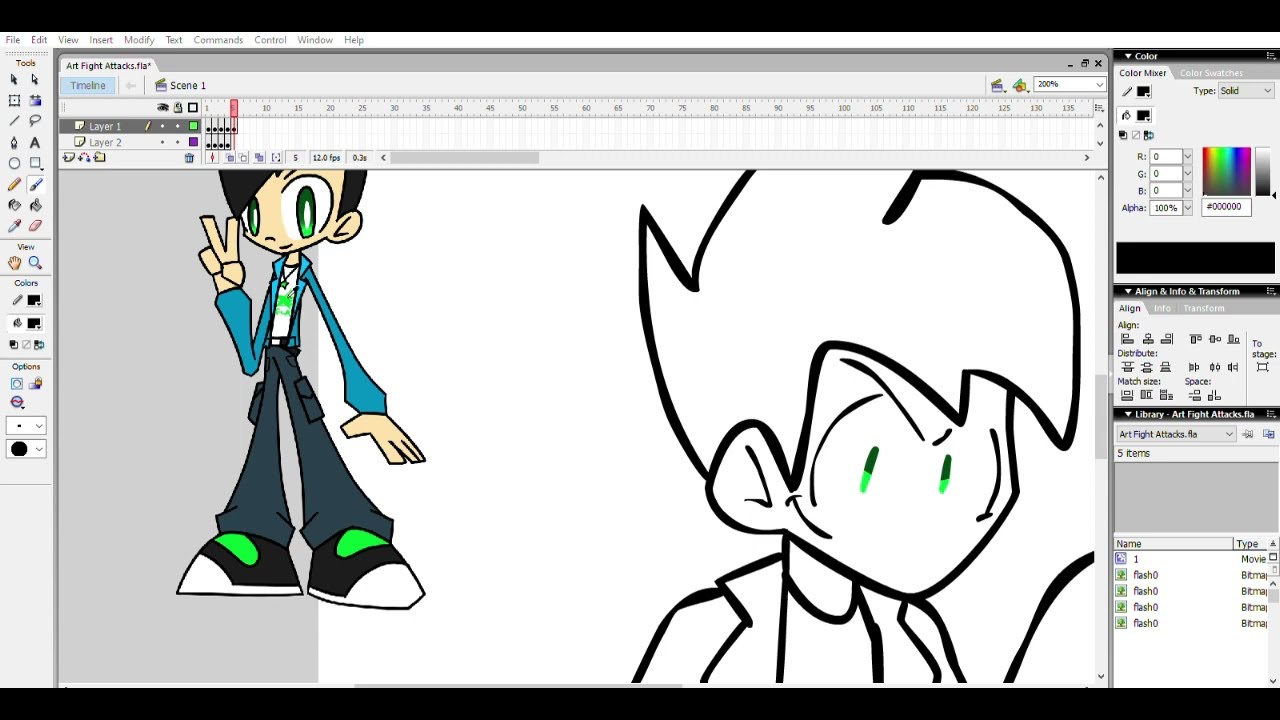This screenshot has width=1280, height=720.
Task: Switch to the Color Swatches tab
Action: (1210, 73)
